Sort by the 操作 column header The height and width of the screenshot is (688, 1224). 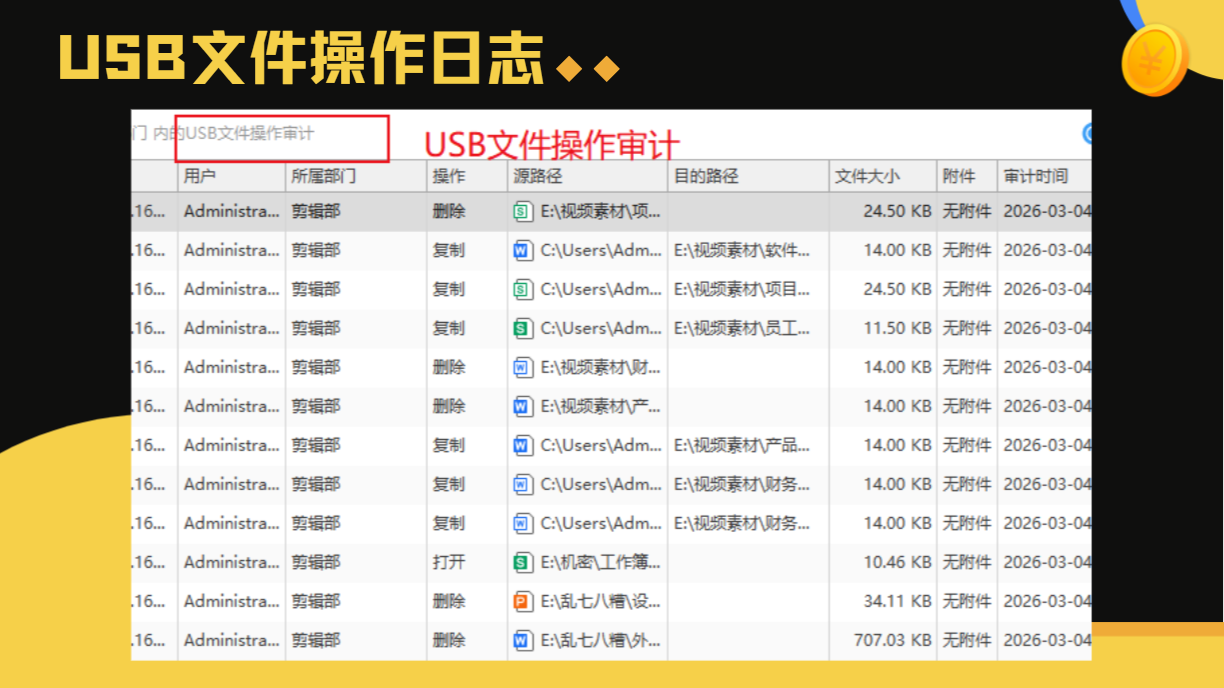pos(467,176)
